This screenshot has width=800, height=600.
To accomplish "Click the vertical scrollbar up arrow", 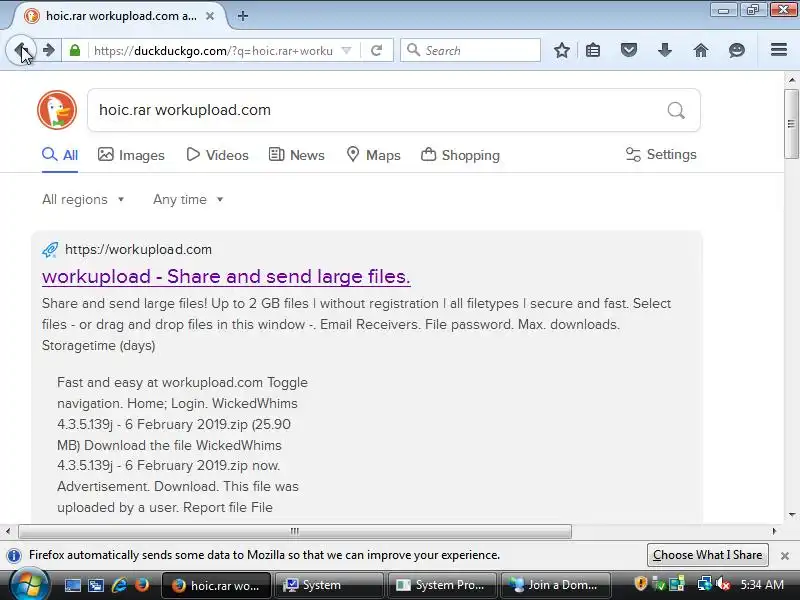I will click(x=792, y=80).
